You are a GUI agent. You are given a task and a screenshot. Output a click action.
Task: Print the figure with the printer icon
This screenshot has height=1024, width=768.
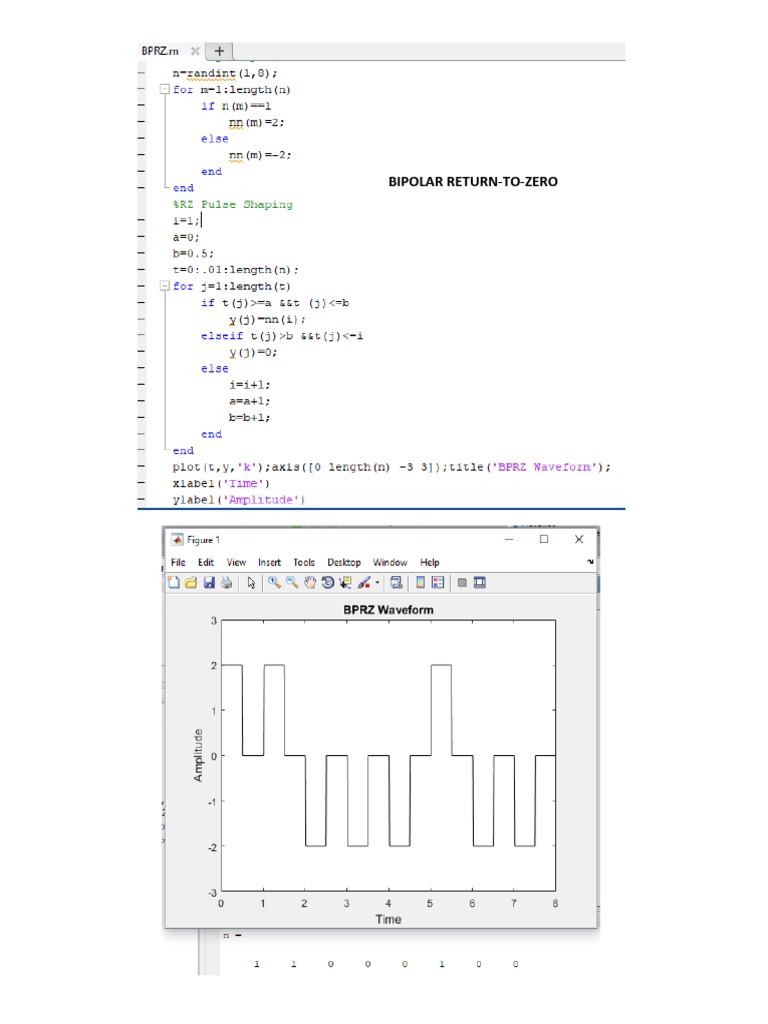point(226,583)
